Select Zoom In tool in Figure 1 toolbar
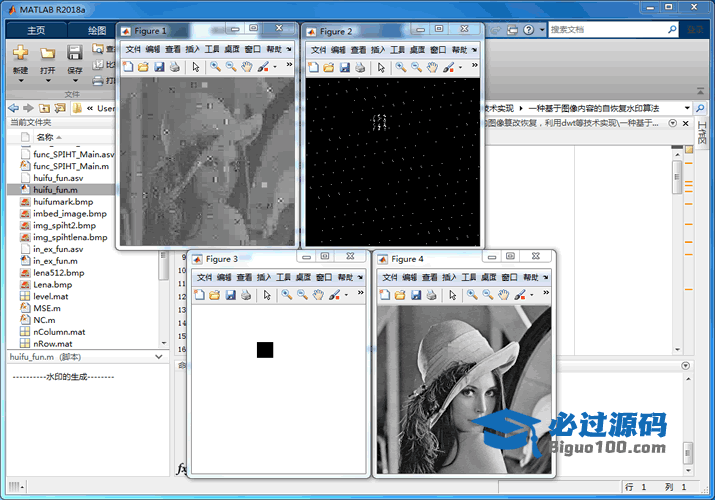The height and width of the screenshot is (500, 715). pyautogui.click(x=215, y=67)
